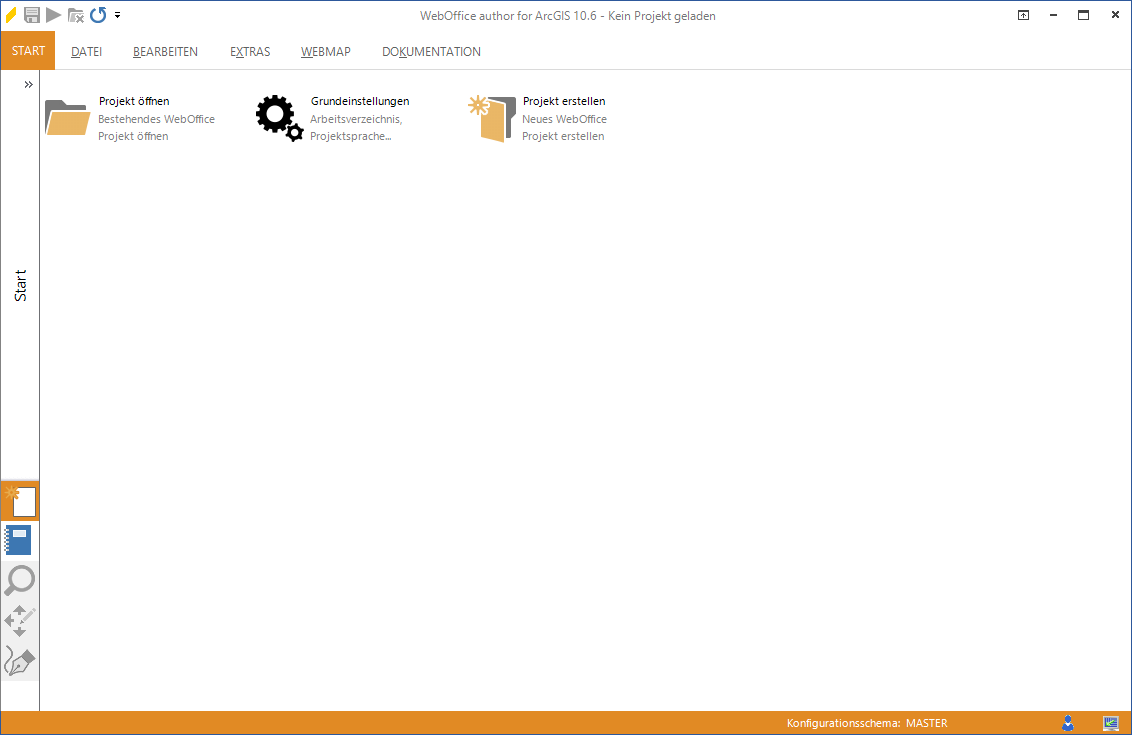Select the fountain pen sidebar icon
The height and width of the screenshot is (735, 1132).
click(19, 661)
